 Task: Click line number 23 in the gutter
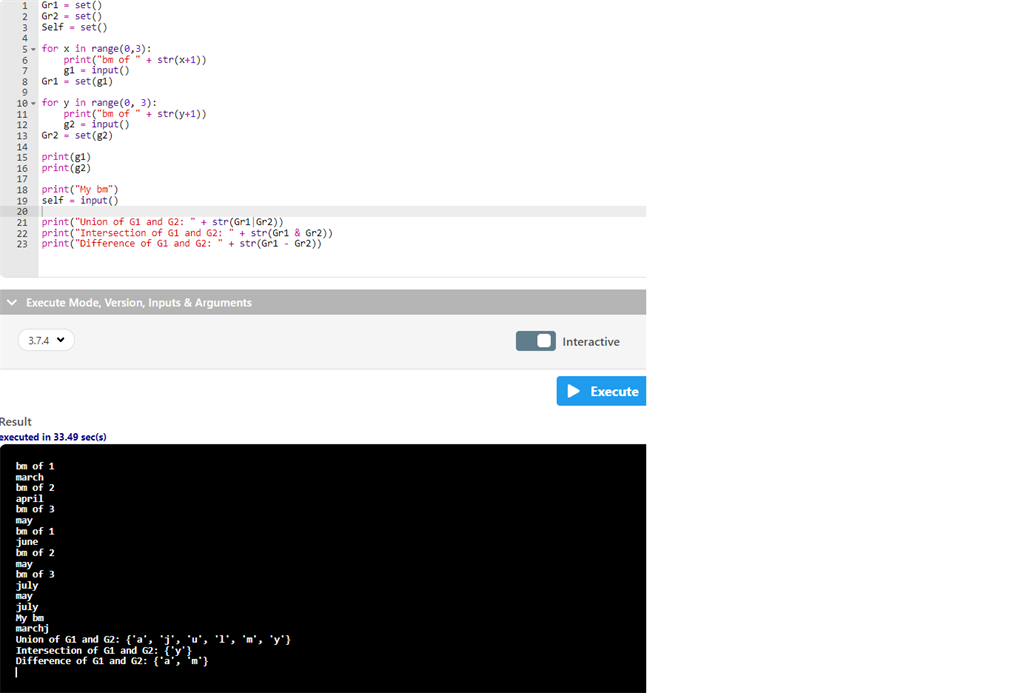22,244
